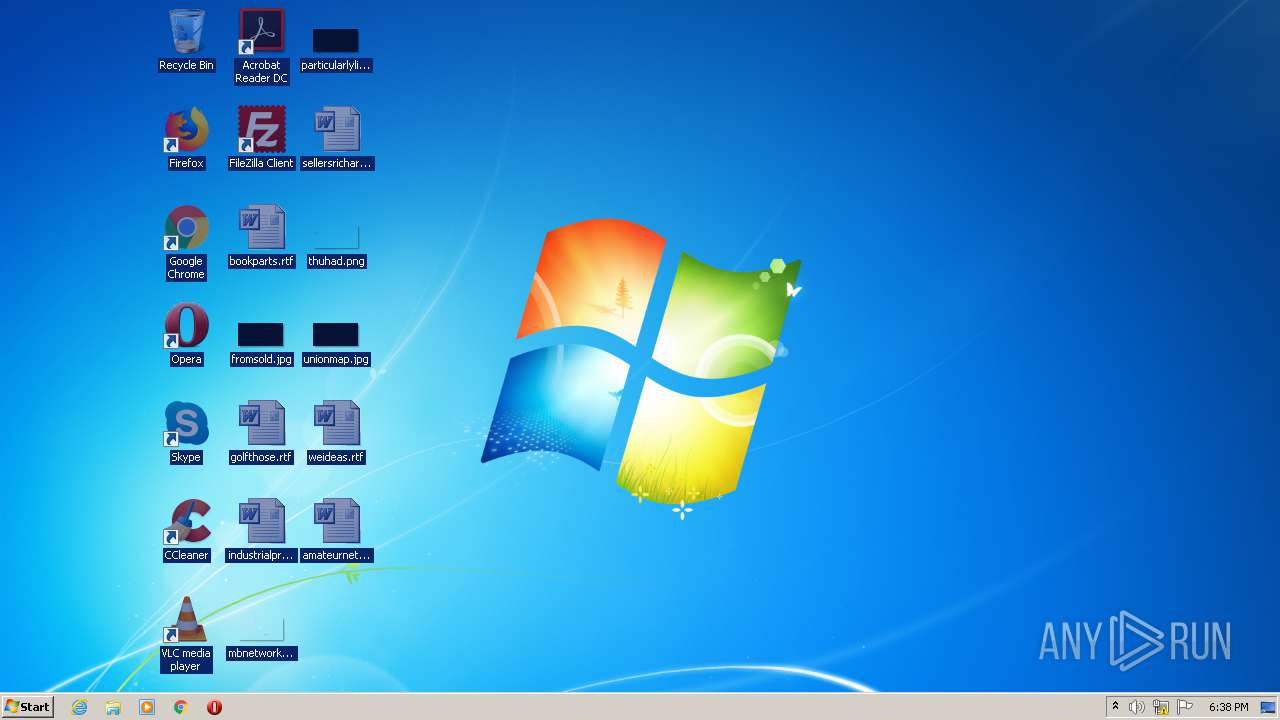Image resolution: width=1280 pixels, height=720 pixels.
Task: Select the FileZilla Client shortcut
Action: click(x=261, y=138)
